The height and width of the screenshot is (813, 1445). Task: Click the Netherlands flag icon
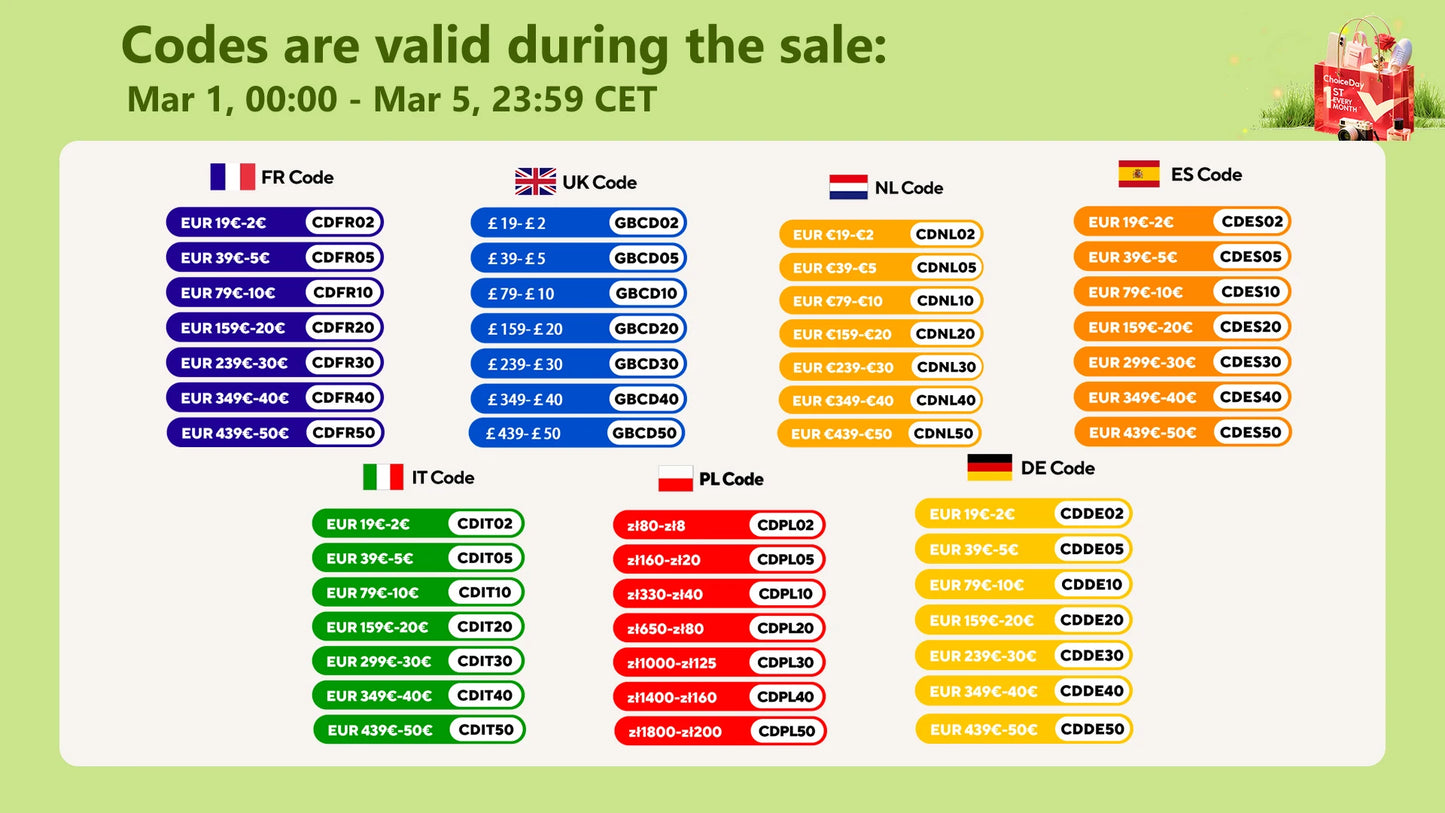848,187
